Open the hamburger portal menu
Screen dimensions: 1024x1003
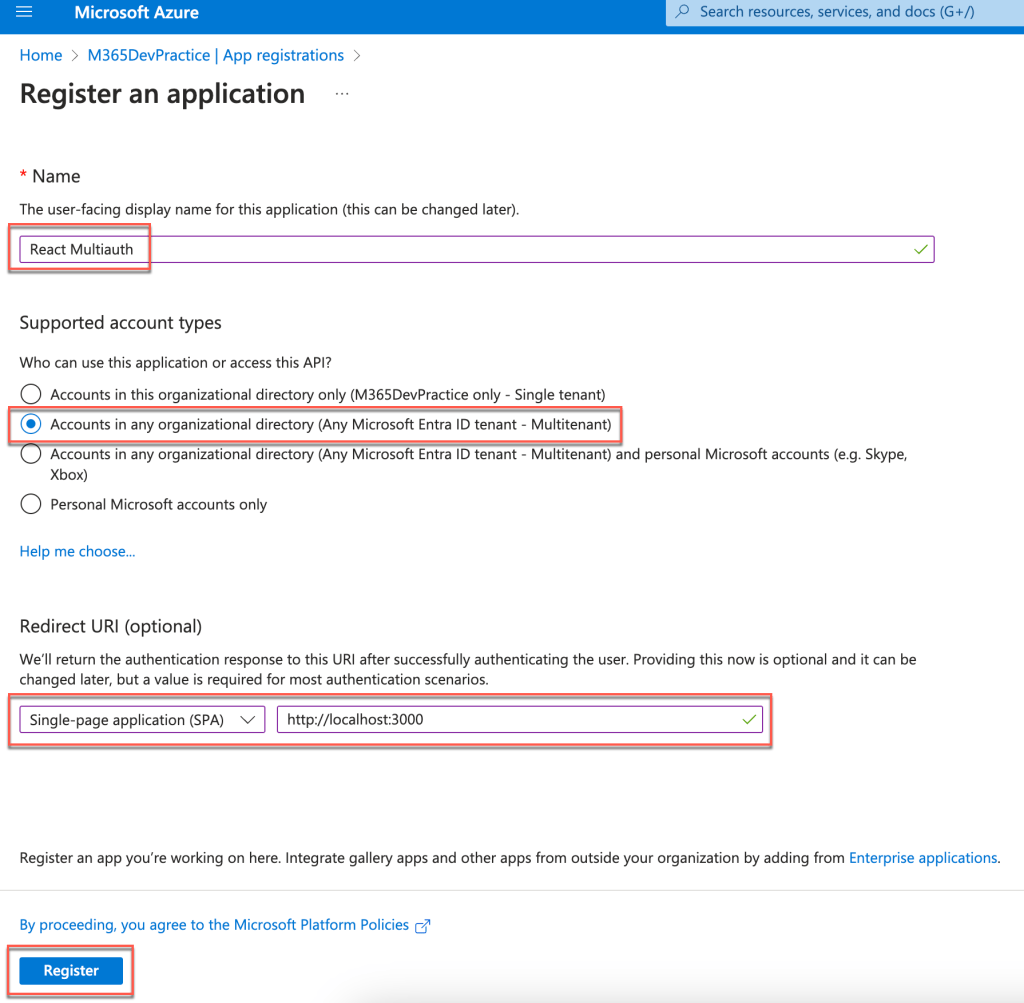pos(25,13)
